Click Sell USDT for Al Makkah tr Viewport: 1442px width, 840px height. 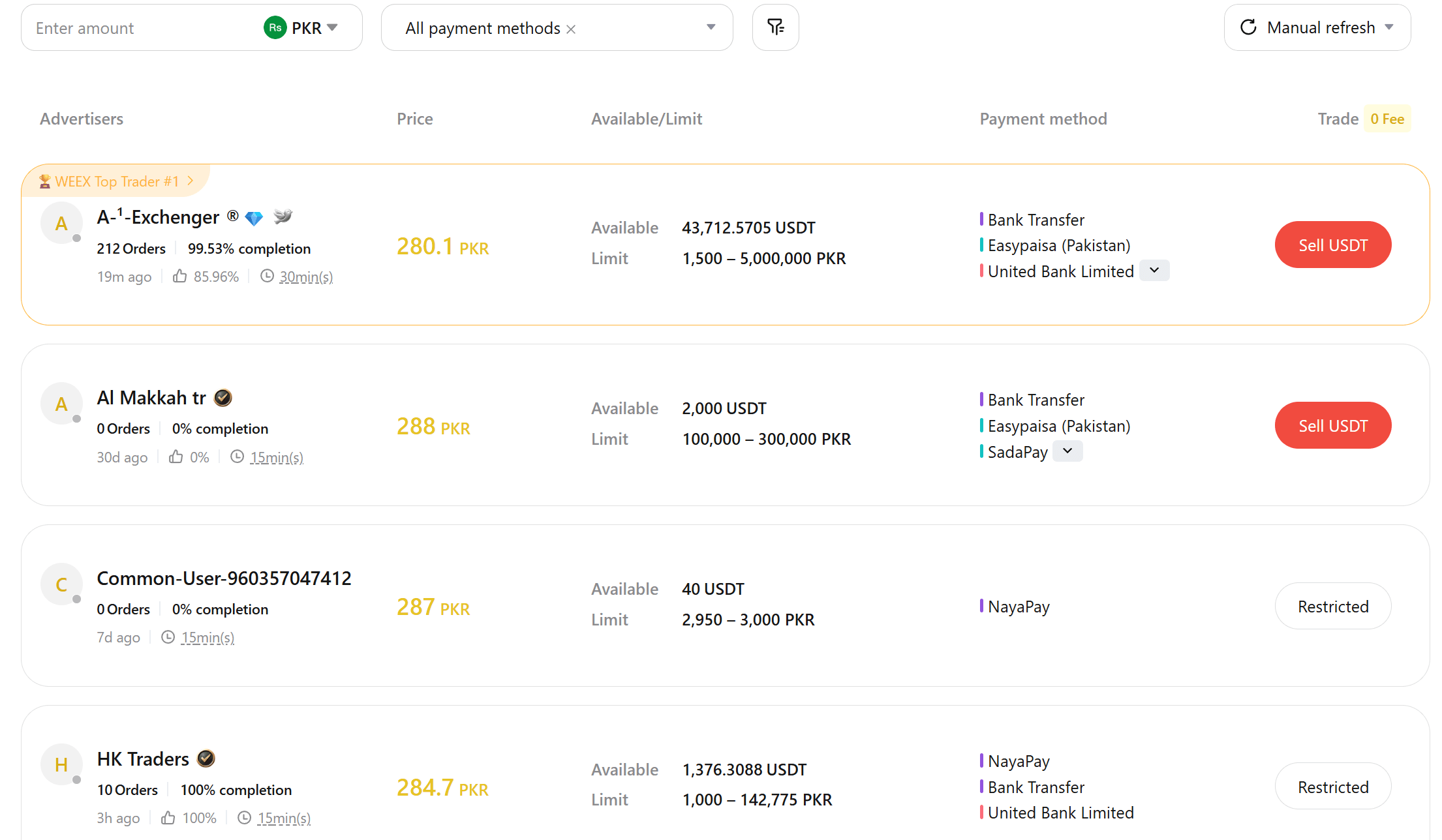1333,425
